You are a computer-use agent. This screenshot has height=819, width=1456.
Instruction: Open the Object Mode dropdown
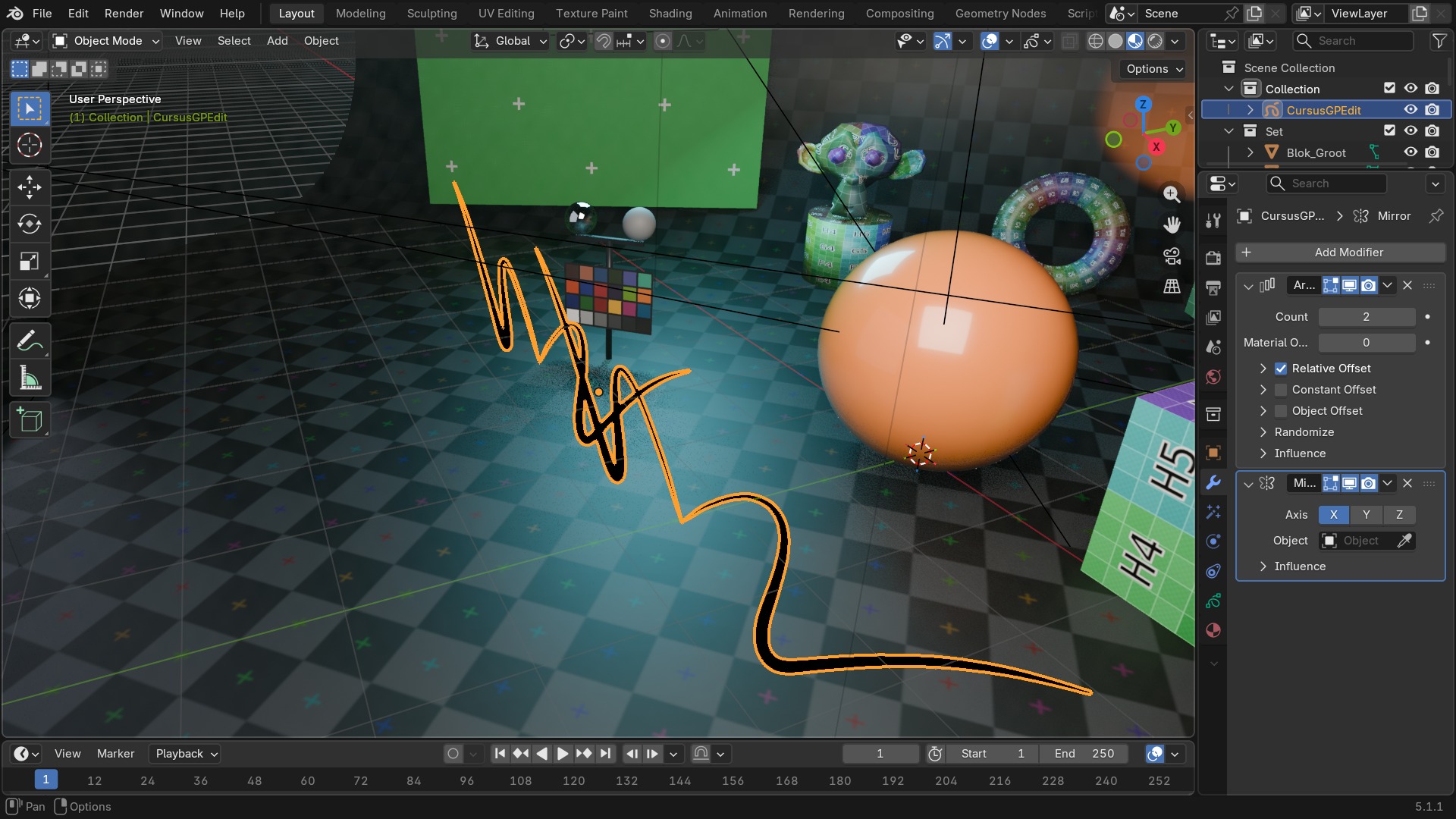pos(105,41)
